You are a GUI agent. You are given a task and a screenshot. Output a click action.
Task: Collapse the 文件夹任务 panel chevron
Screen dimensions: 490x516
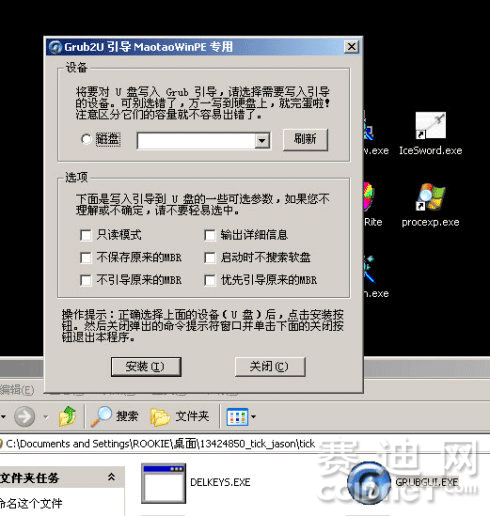[x=112, y=477]
